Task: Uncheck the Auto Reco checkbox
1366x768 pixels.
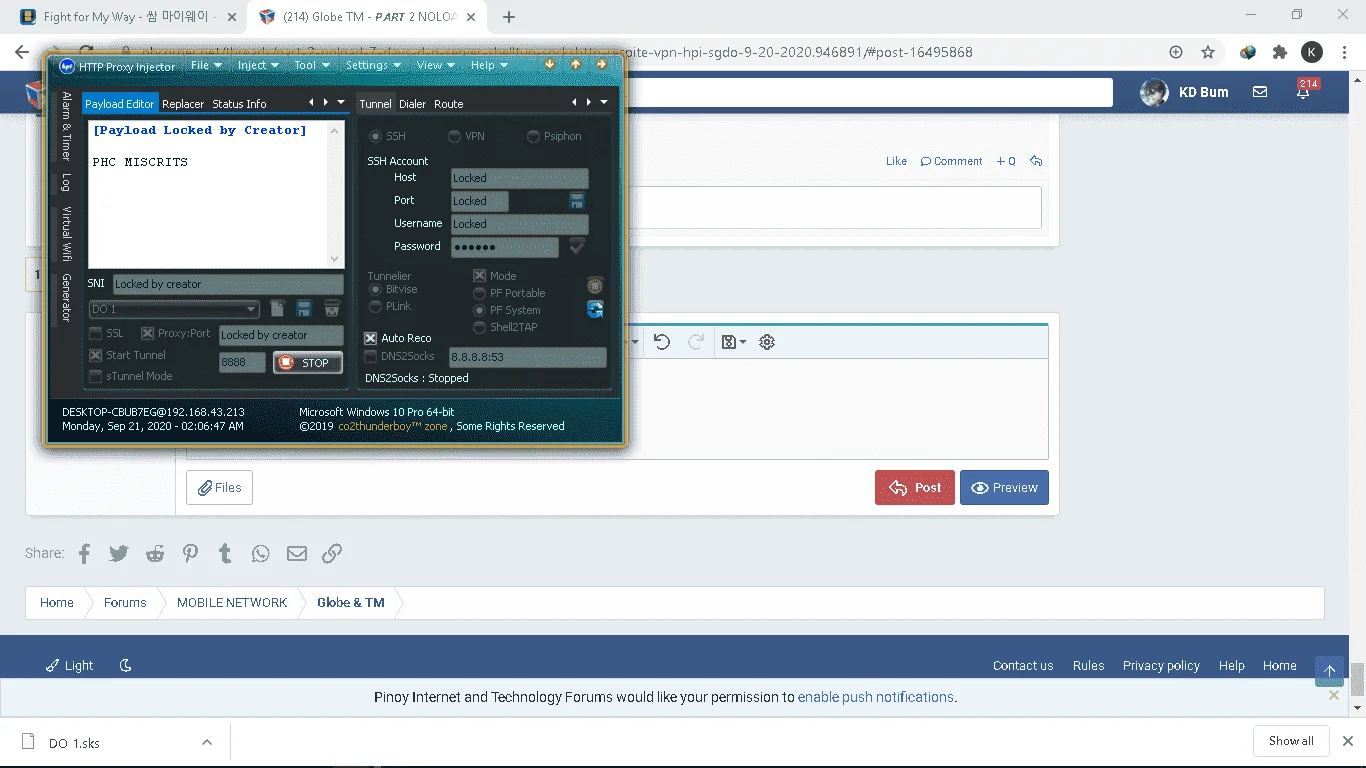Action: point(370,338)
